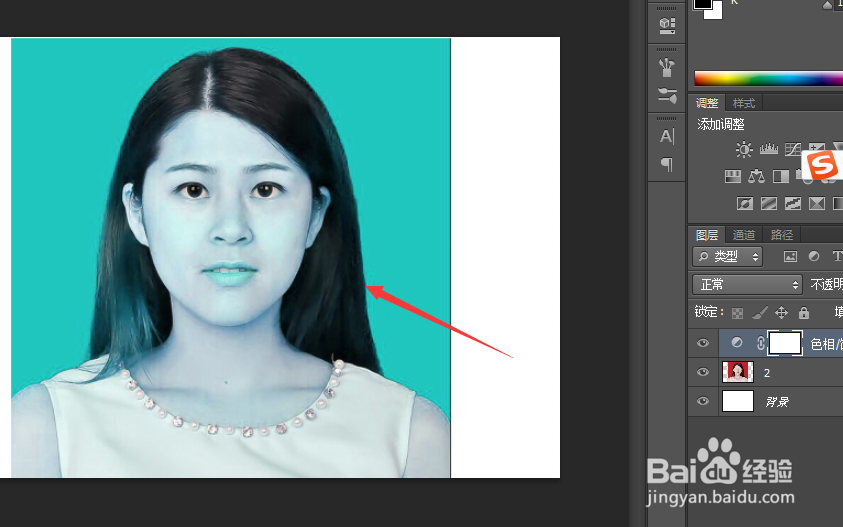Add a Posterize adjustment

(x=769, y=203)
